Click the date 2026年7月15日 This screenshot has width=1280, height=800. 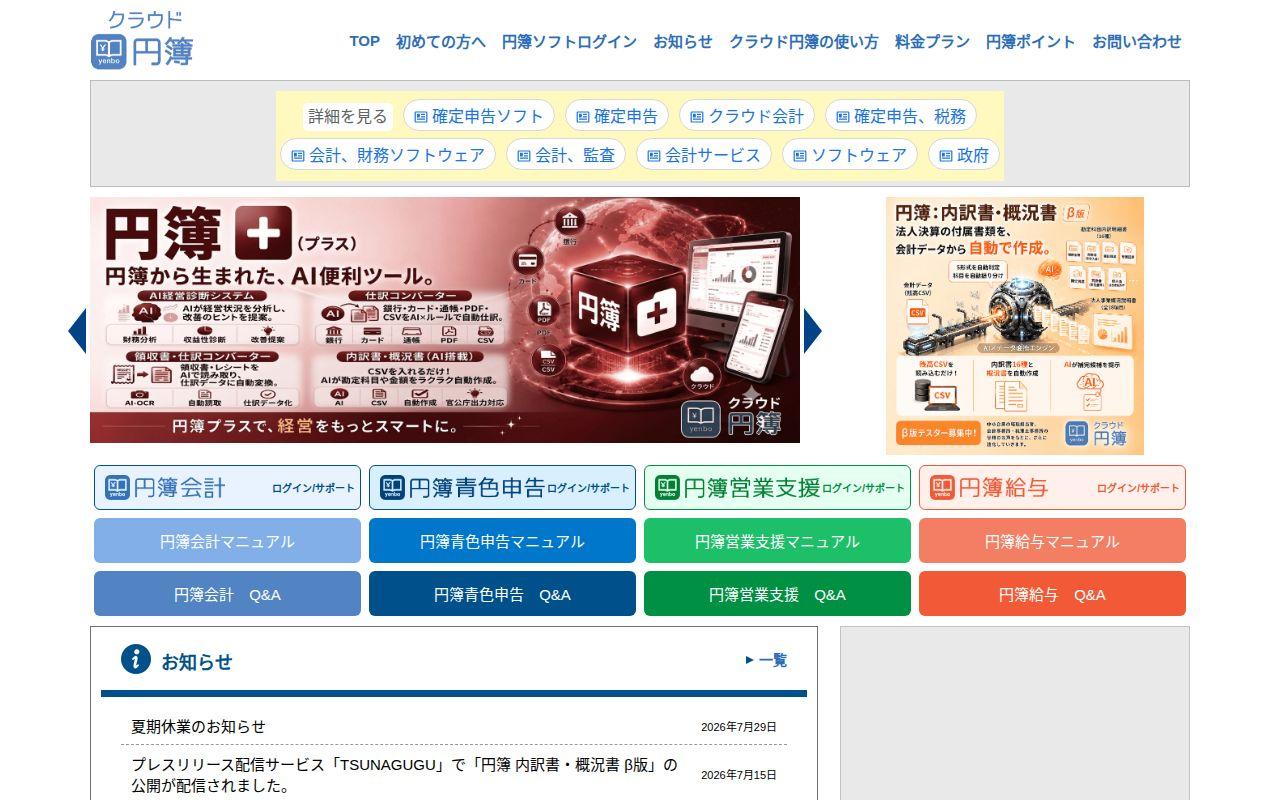[738, 775]
